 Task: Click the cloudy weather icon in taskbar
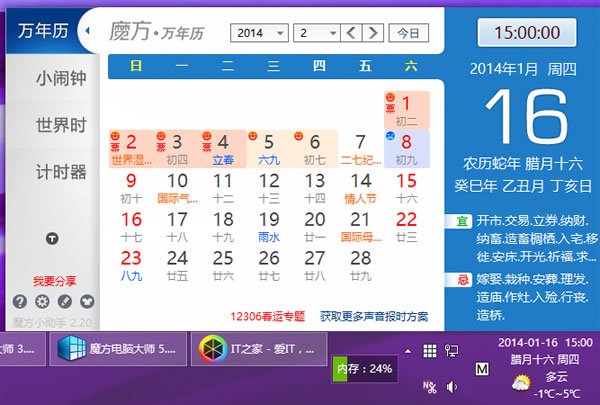(x=521, y=384)
